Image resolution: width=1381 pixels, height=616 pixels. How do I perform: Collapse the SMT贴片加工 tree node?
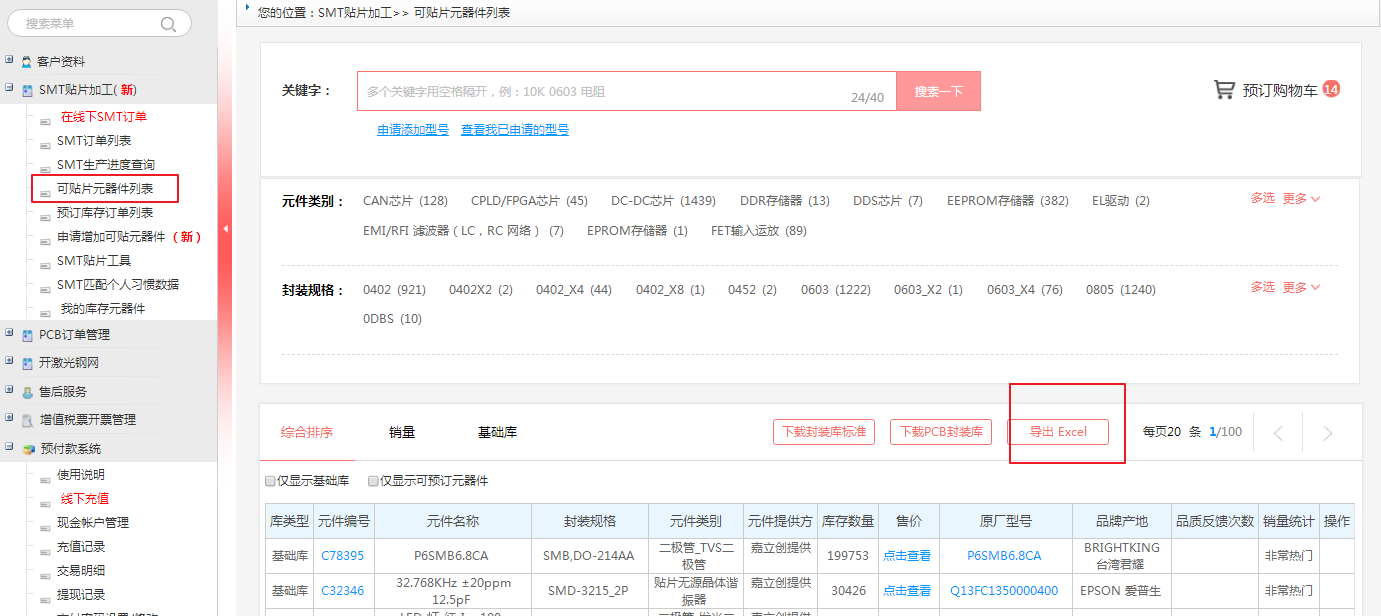tap(9, 89)
